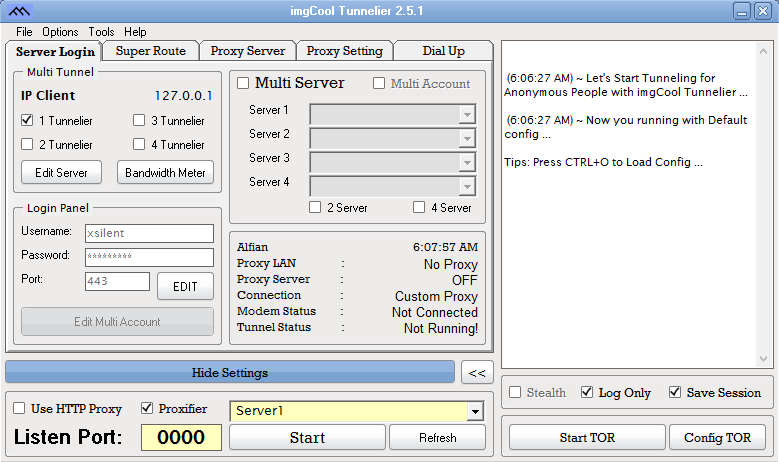Open the File menu

click(24, 32)
